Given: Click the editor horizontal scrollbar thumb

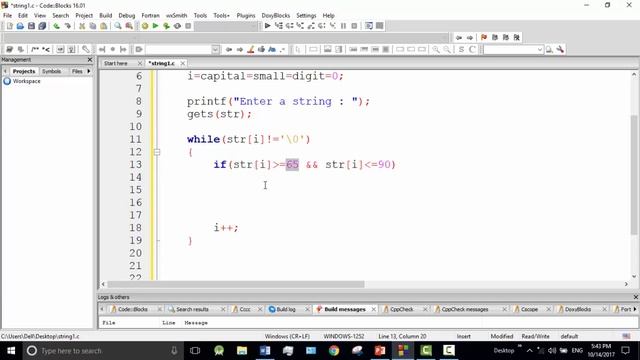Looking at the screenshot, I should pos(236,284).
